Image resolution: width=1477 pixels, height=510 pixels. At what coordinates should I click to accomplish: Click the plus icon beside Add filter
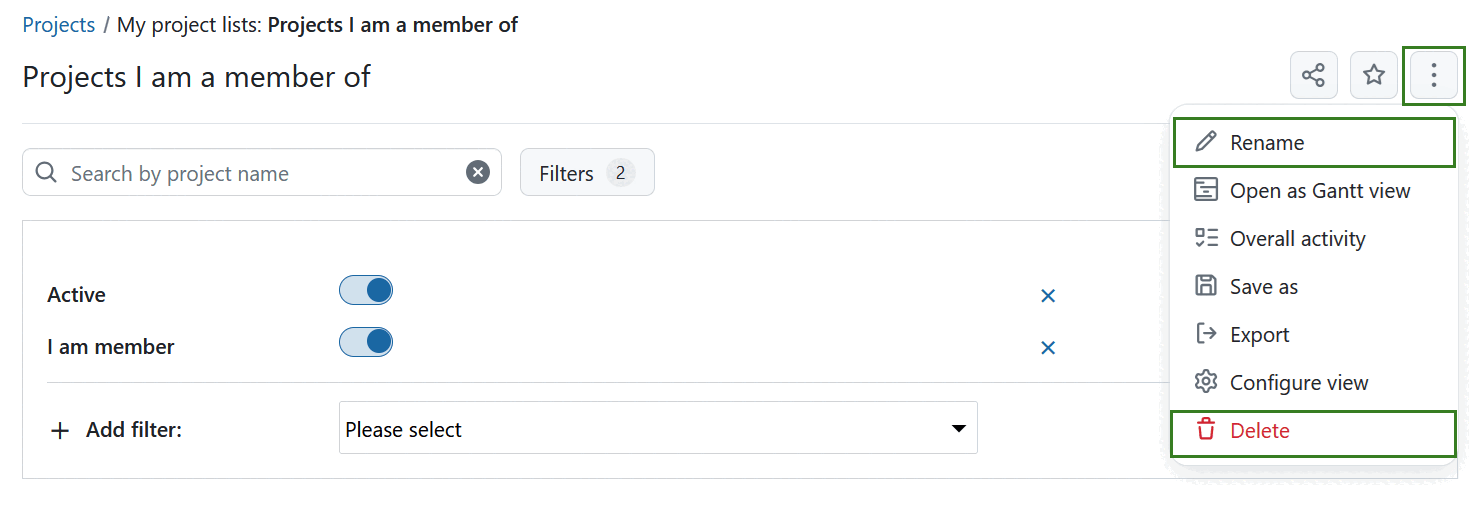(60, 431)
